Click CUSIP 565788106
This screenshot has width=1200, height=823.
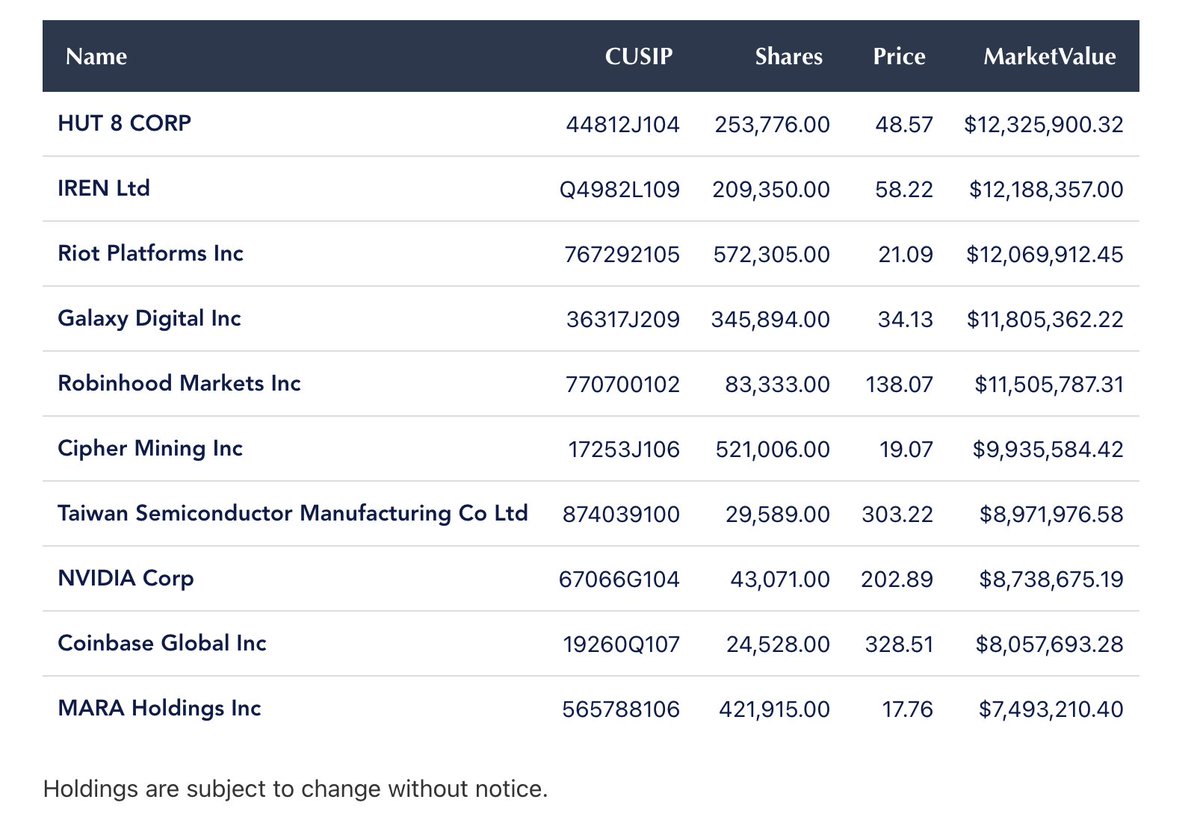coord(622,710)
